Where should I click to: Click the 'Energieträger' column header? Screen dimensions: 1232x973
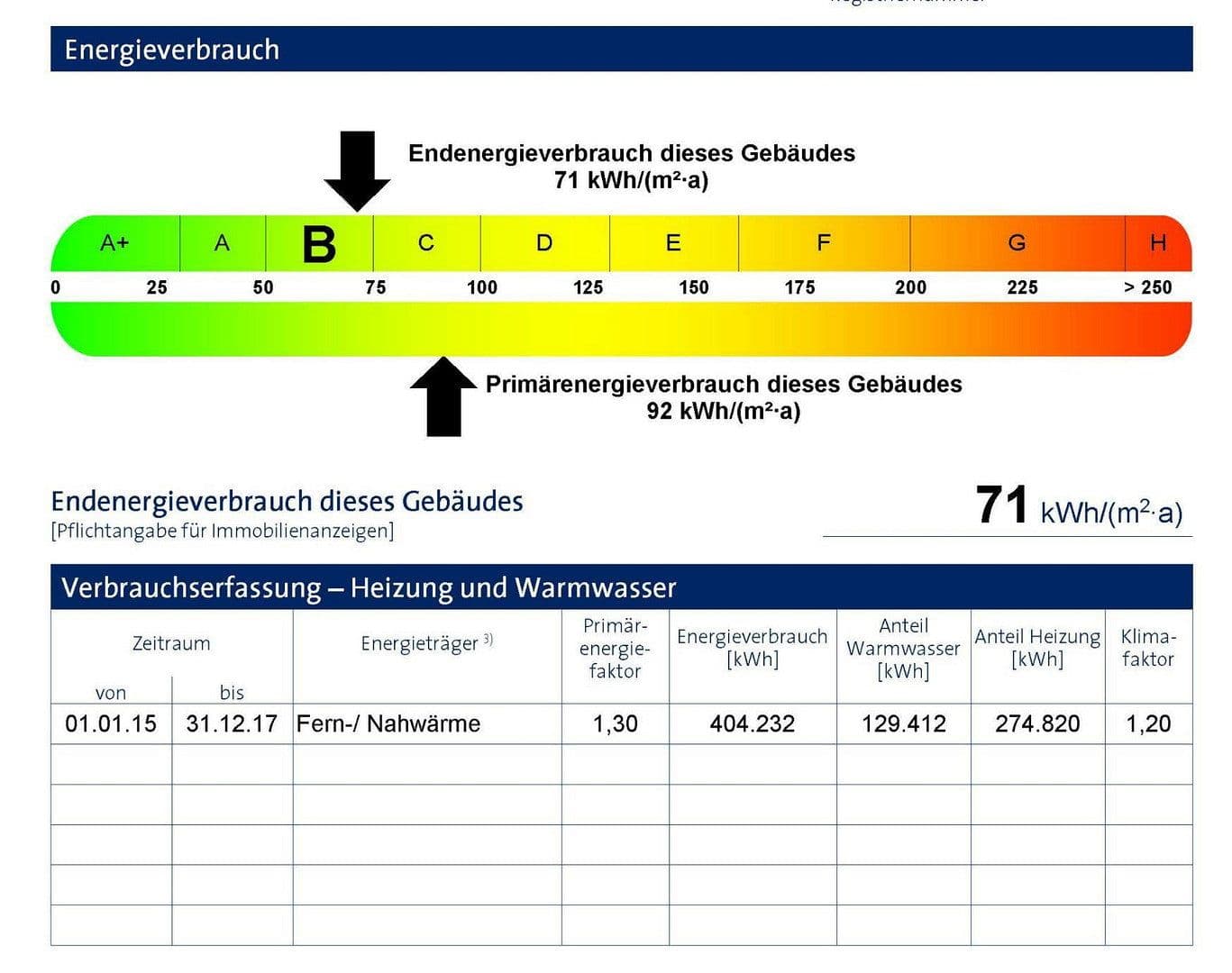426,643
